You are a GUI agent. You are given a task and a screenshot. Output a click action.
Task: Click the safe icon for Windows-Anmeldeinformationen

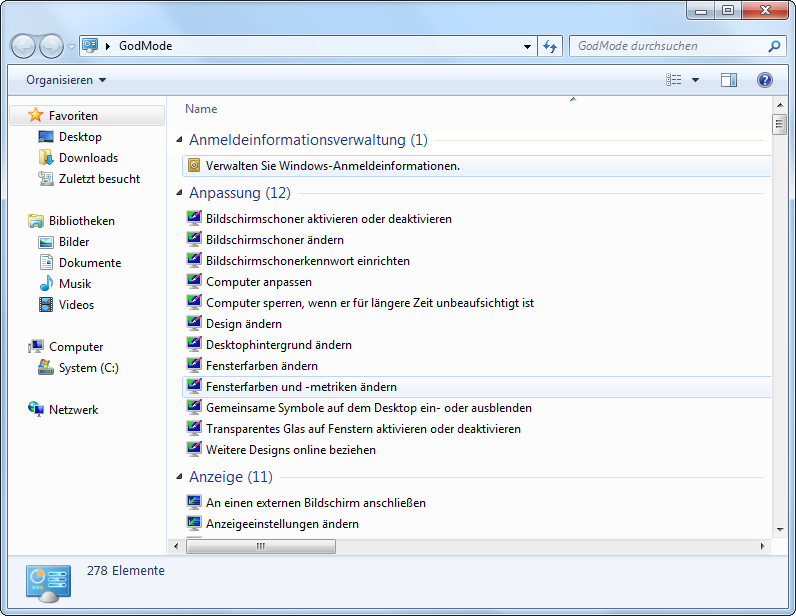point(194,166)
